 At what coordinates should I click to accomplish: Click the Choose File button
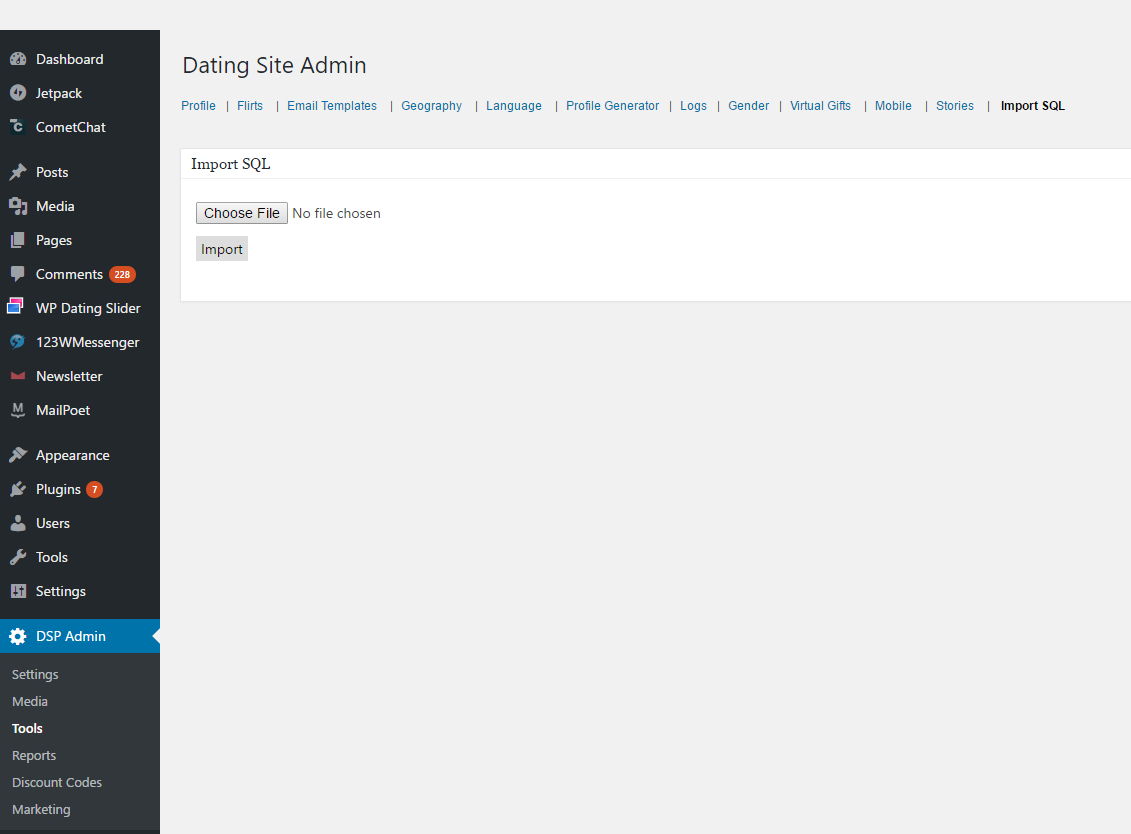tap(242, 213)
